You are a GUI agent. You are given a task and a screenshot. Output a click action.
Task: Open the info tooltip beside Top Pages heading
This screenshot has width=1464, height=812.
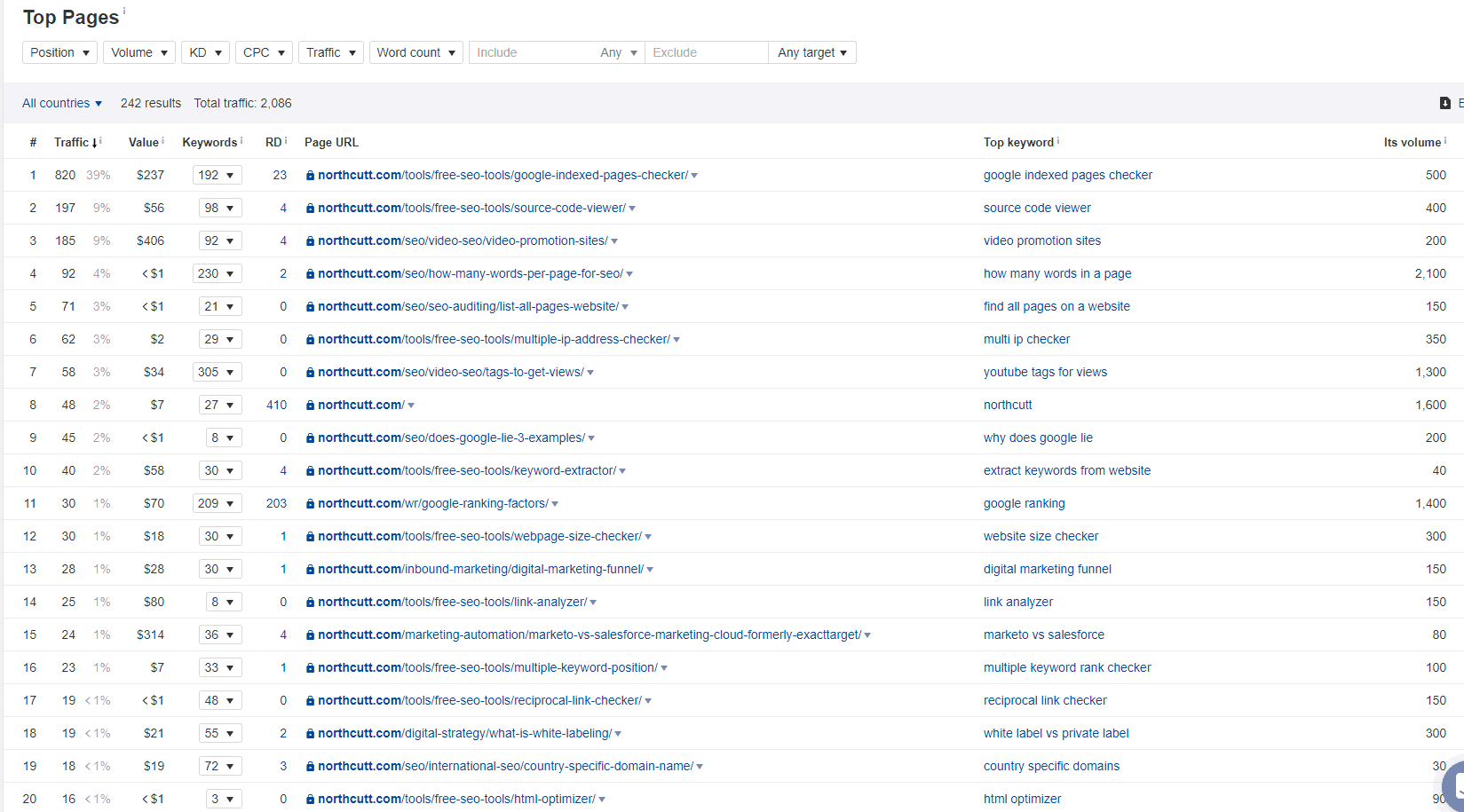tap(126, 11)
